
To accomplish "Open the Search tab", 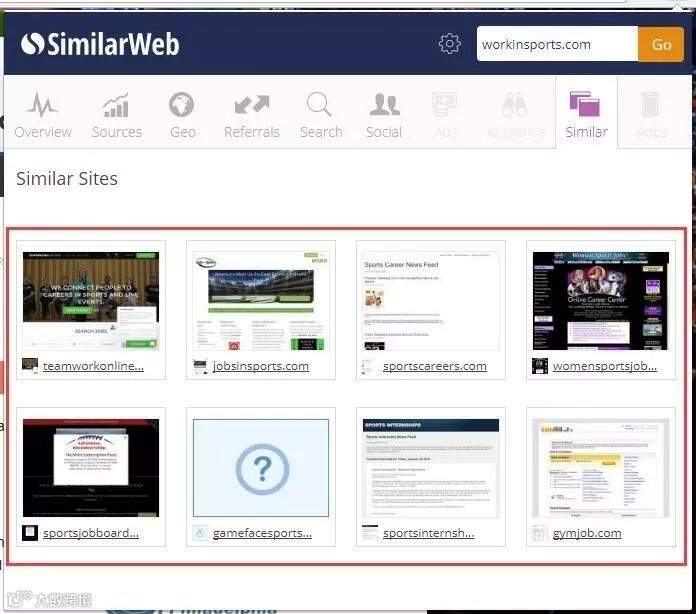I will click(x=321, y=115).
